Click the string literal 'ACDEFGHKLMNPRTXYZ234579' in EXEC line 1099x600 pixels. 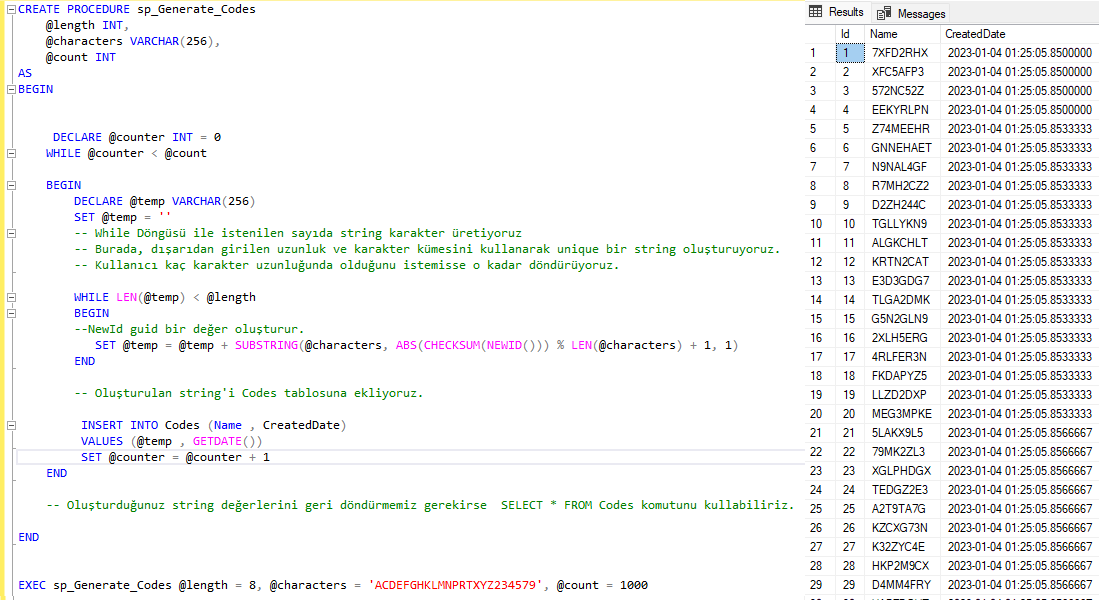(x=455, y=585)
